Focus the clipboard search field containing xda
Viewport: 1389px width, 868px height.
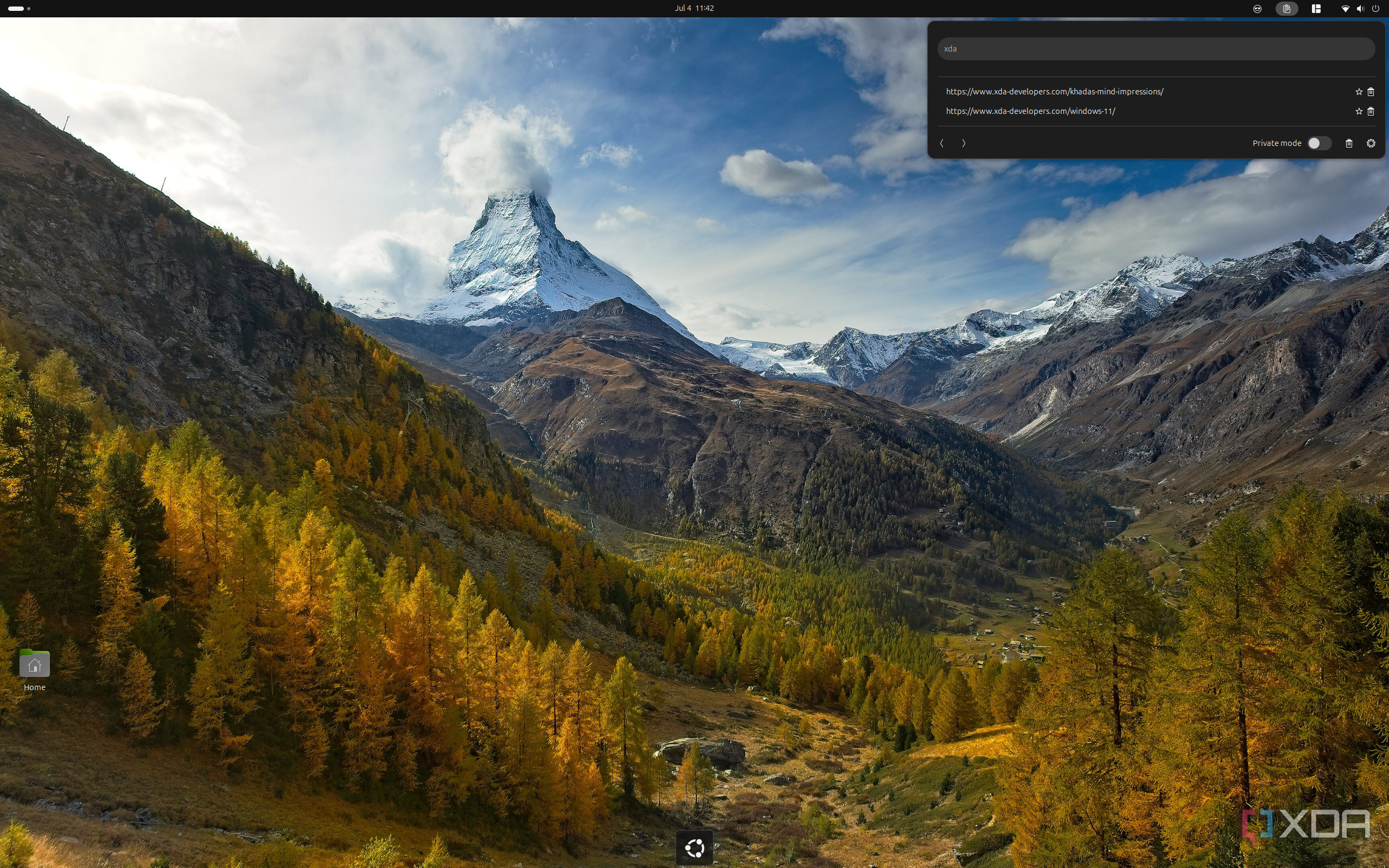click(x=1156, y=49)
